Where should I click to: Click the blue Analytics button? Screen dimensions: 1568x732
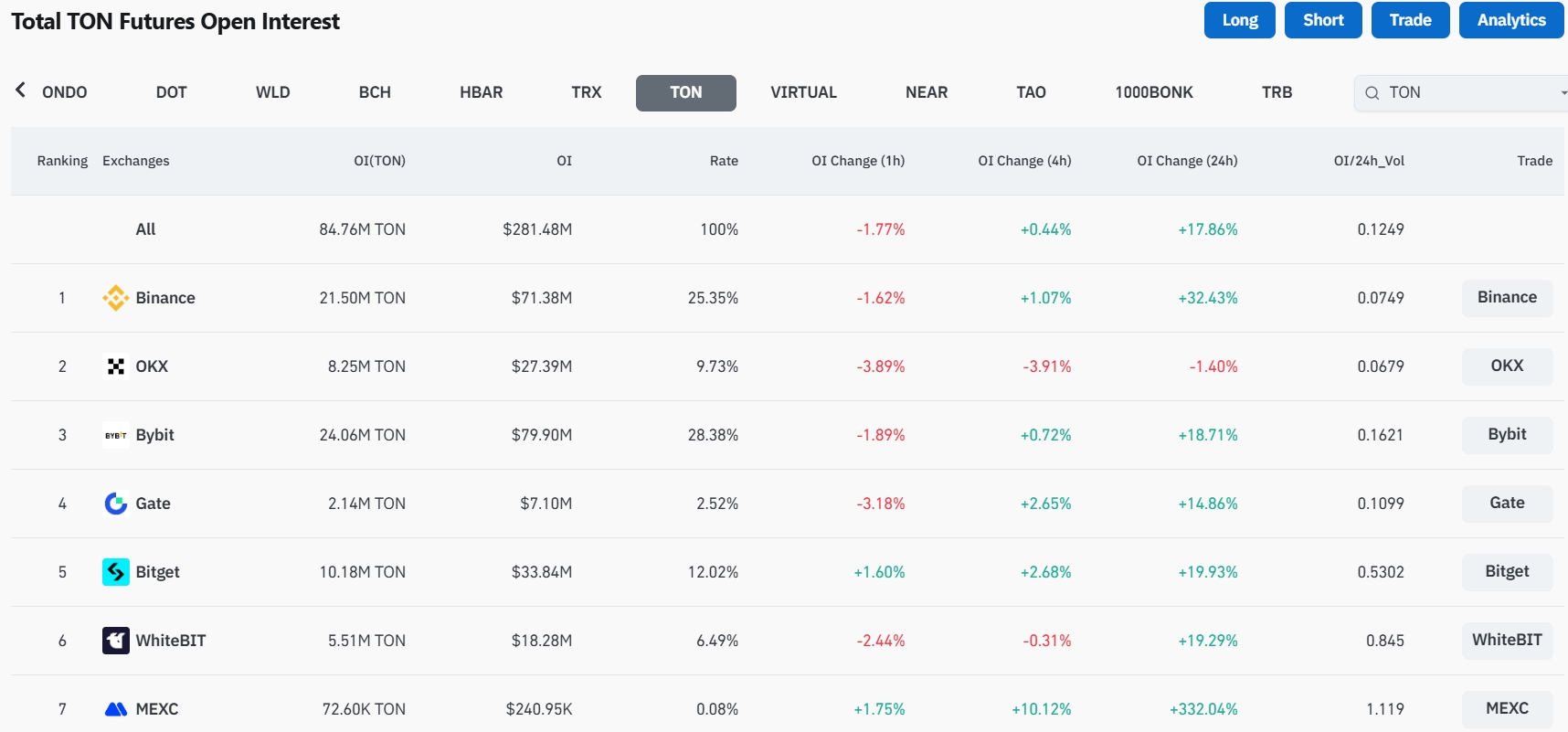click(1511, 20)
